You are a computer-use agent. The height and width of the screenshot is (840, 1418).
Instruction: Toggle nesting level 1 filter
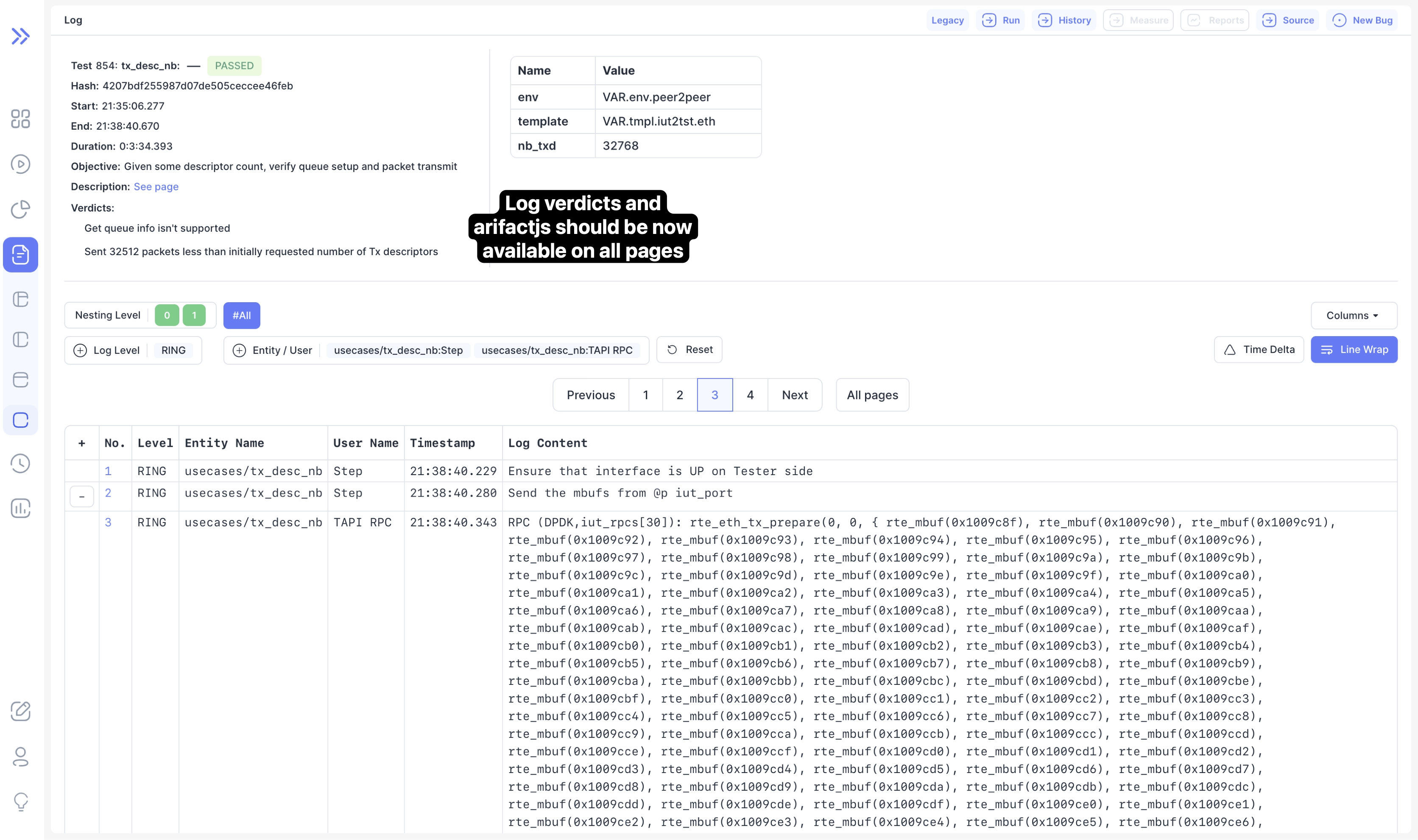click(x=194, y=315)
